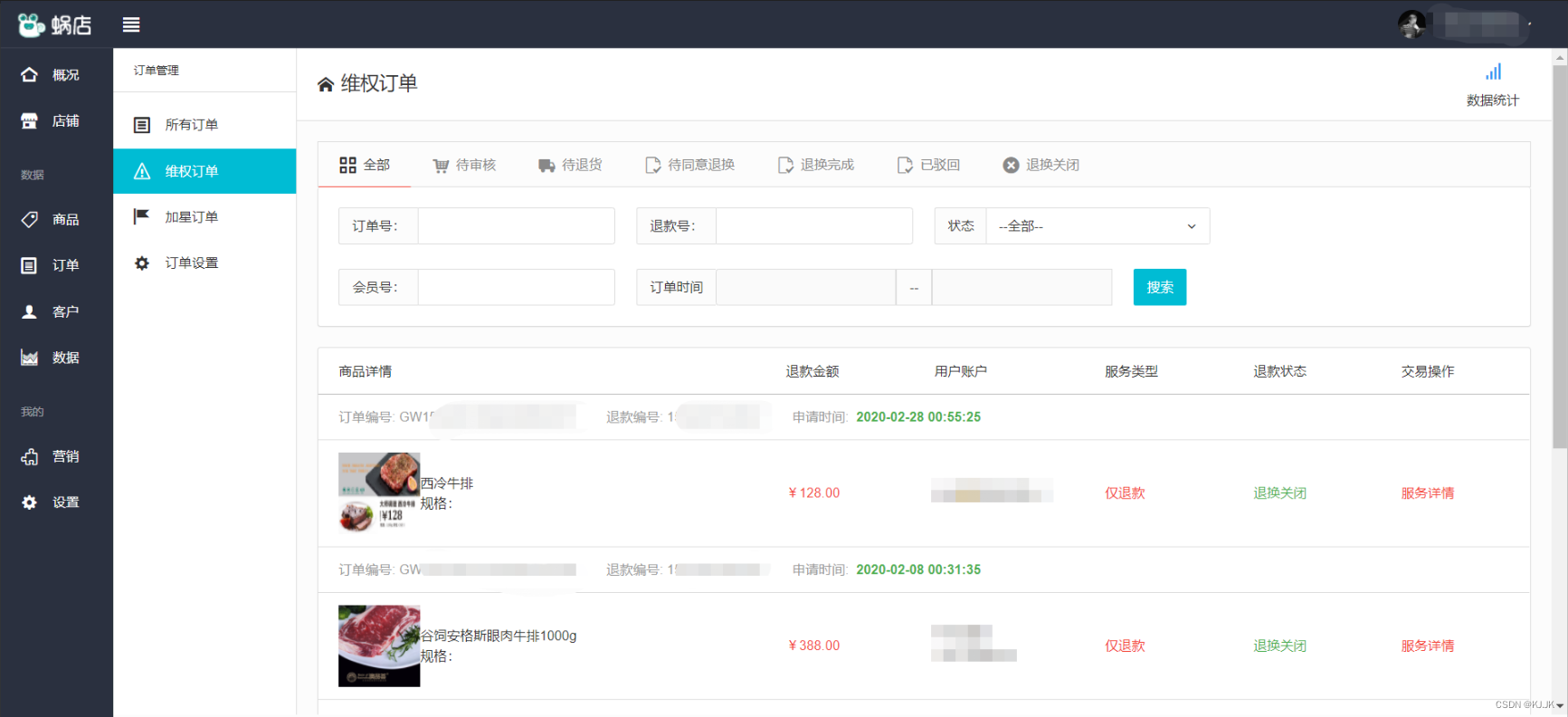
Task: Click the 订单号 input field
Action: [516, 226]
